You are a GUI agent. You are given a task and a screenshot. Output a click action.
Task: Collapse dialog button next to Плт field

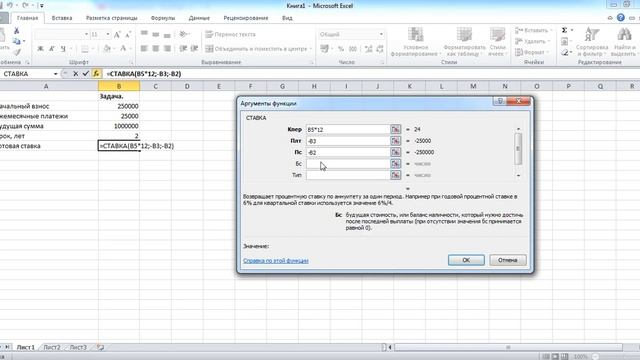395,141
